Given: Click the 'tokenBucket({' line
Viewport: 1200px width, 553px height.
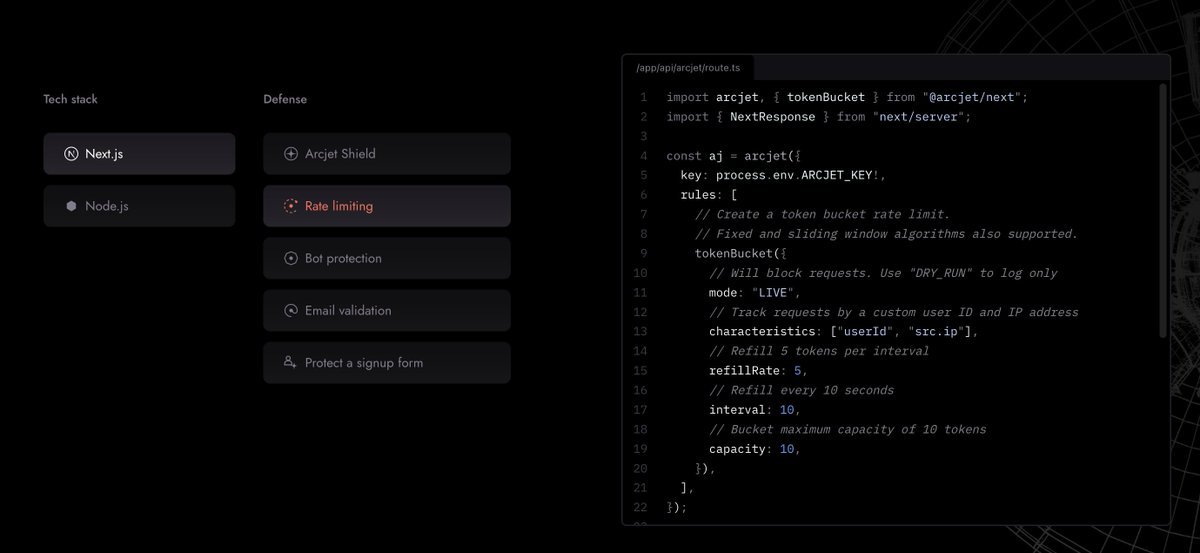Looking at the screenshot, I should pos(741,253).
